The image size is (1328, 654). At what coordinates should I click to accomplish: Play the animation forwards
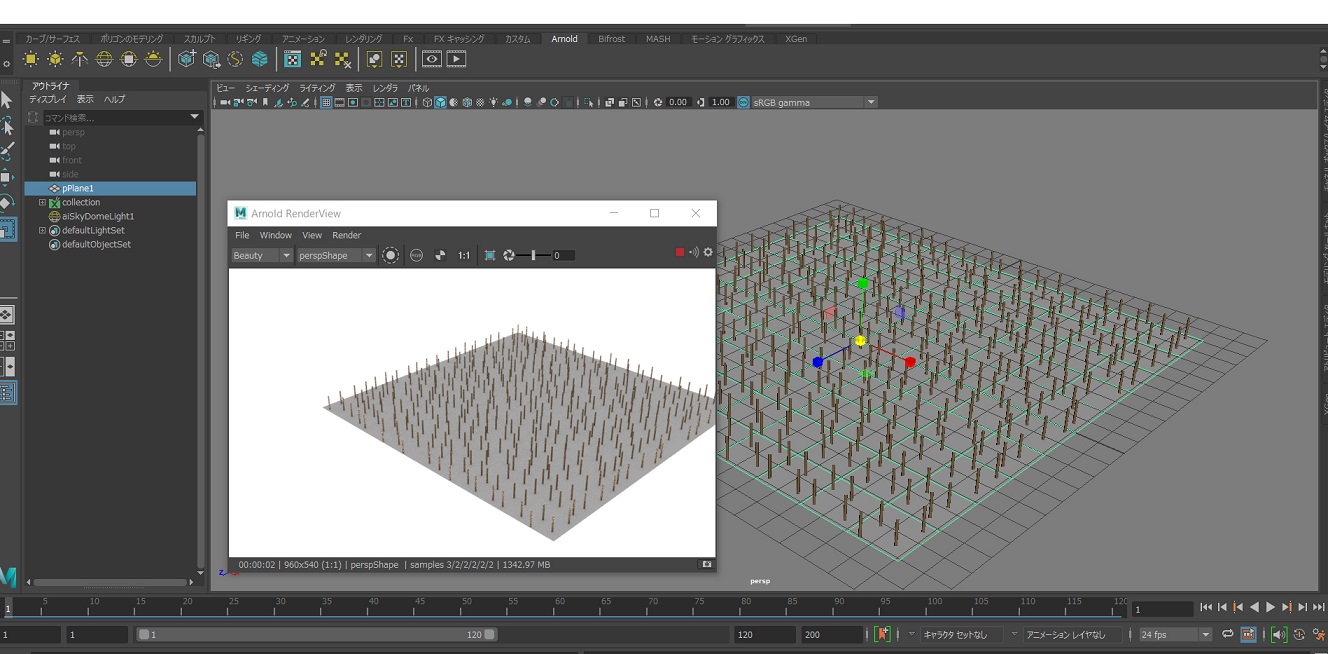1271,607
